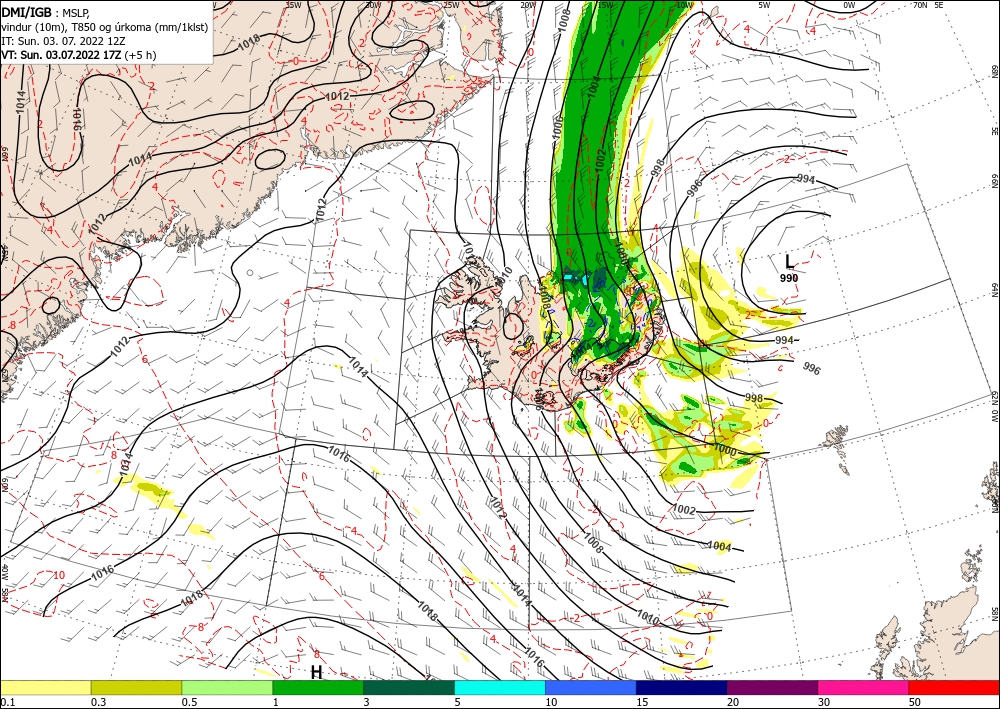Click the pink 30–50 legend swatch
This screenshot has height=709, width=1000.
click(x=864, y=687)
